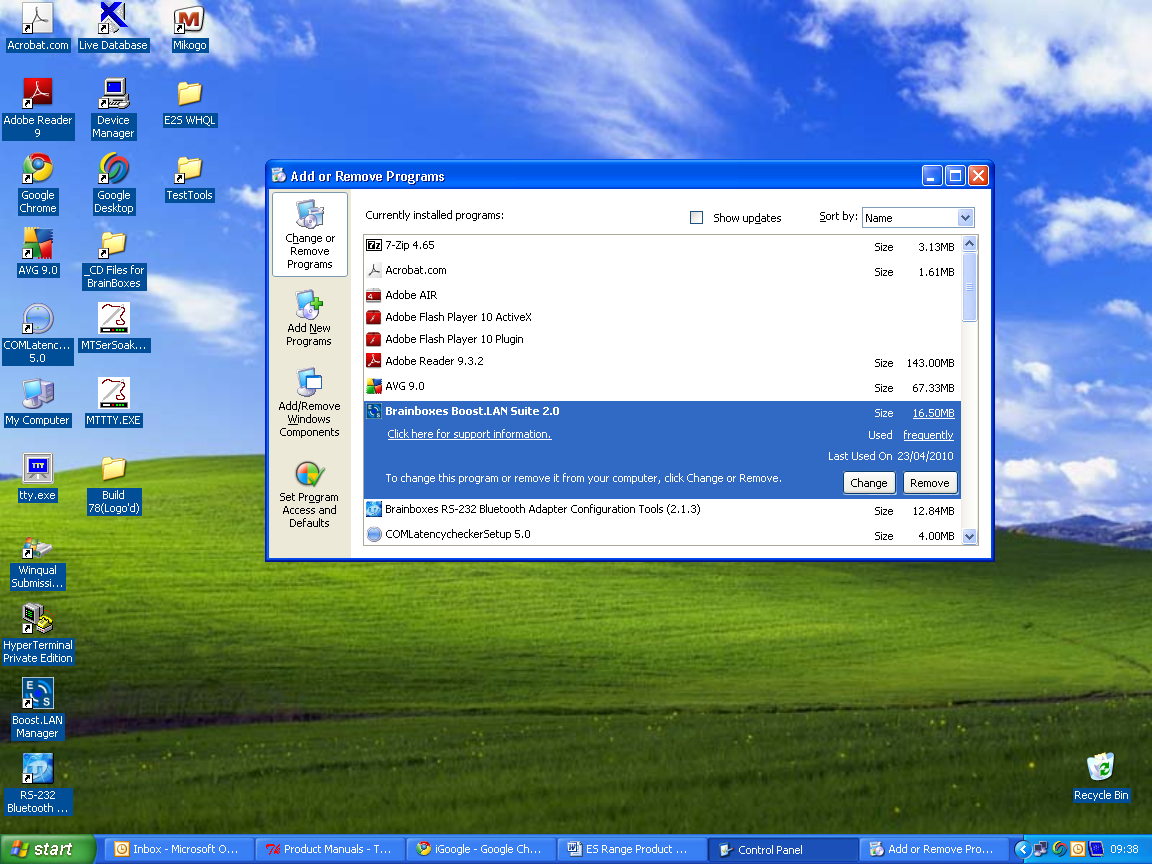Remove Brainboxes Boost.LAN Suite 2.0
1152x864 pixels.
929,483
